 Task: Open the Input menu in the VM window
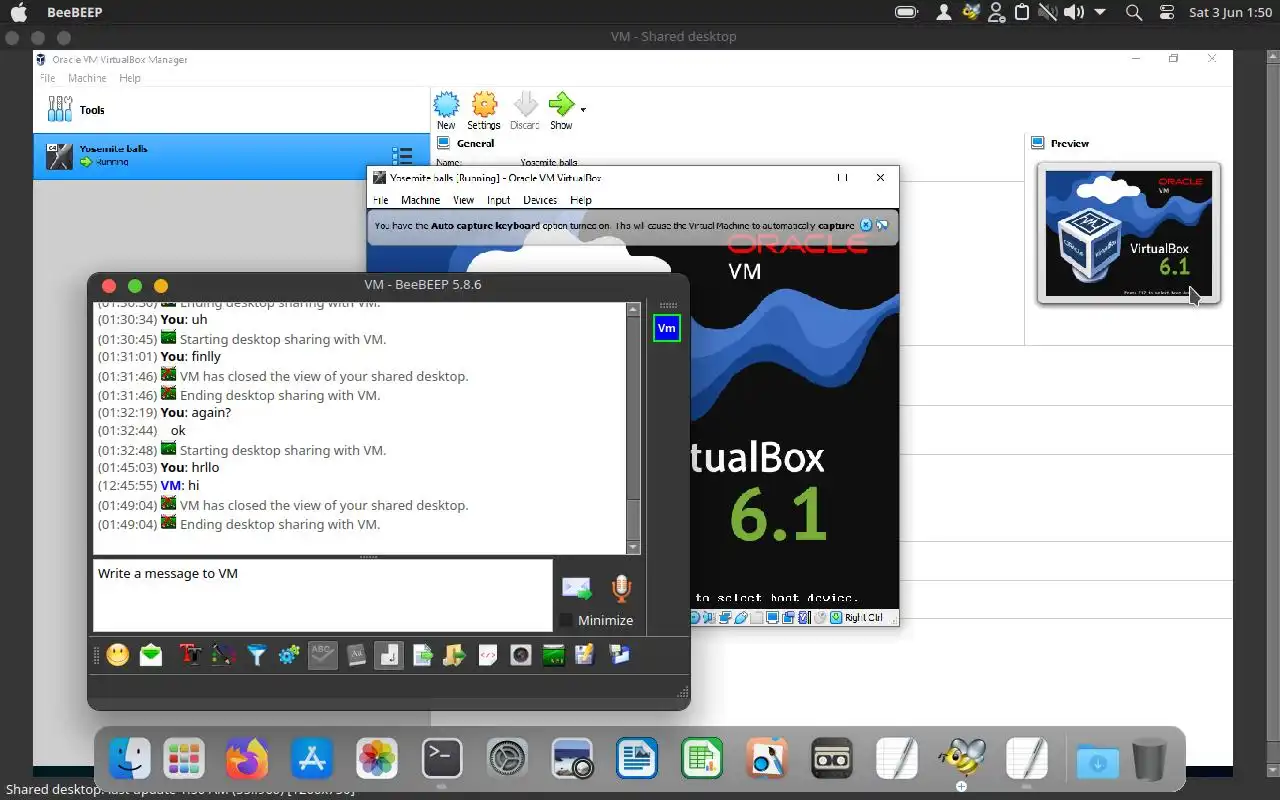click(498, 200)
